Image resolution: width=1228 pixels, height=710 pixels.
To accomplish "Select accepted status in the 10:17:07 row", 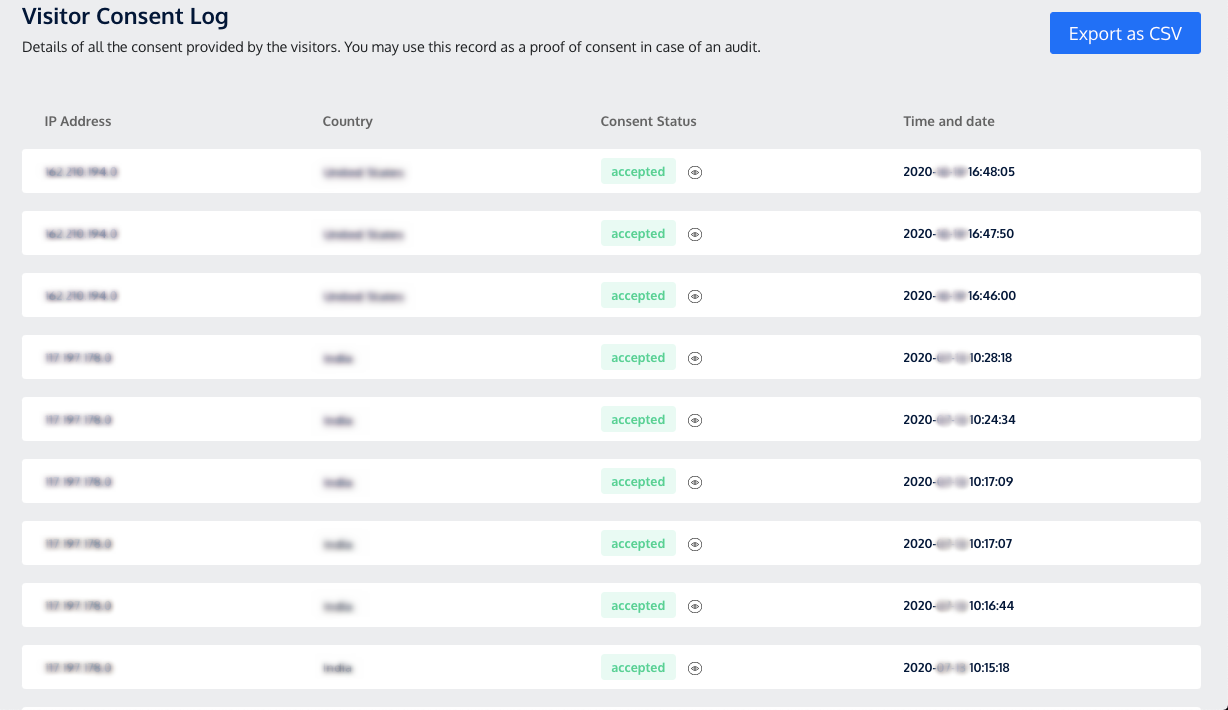I will coord(638,543).
